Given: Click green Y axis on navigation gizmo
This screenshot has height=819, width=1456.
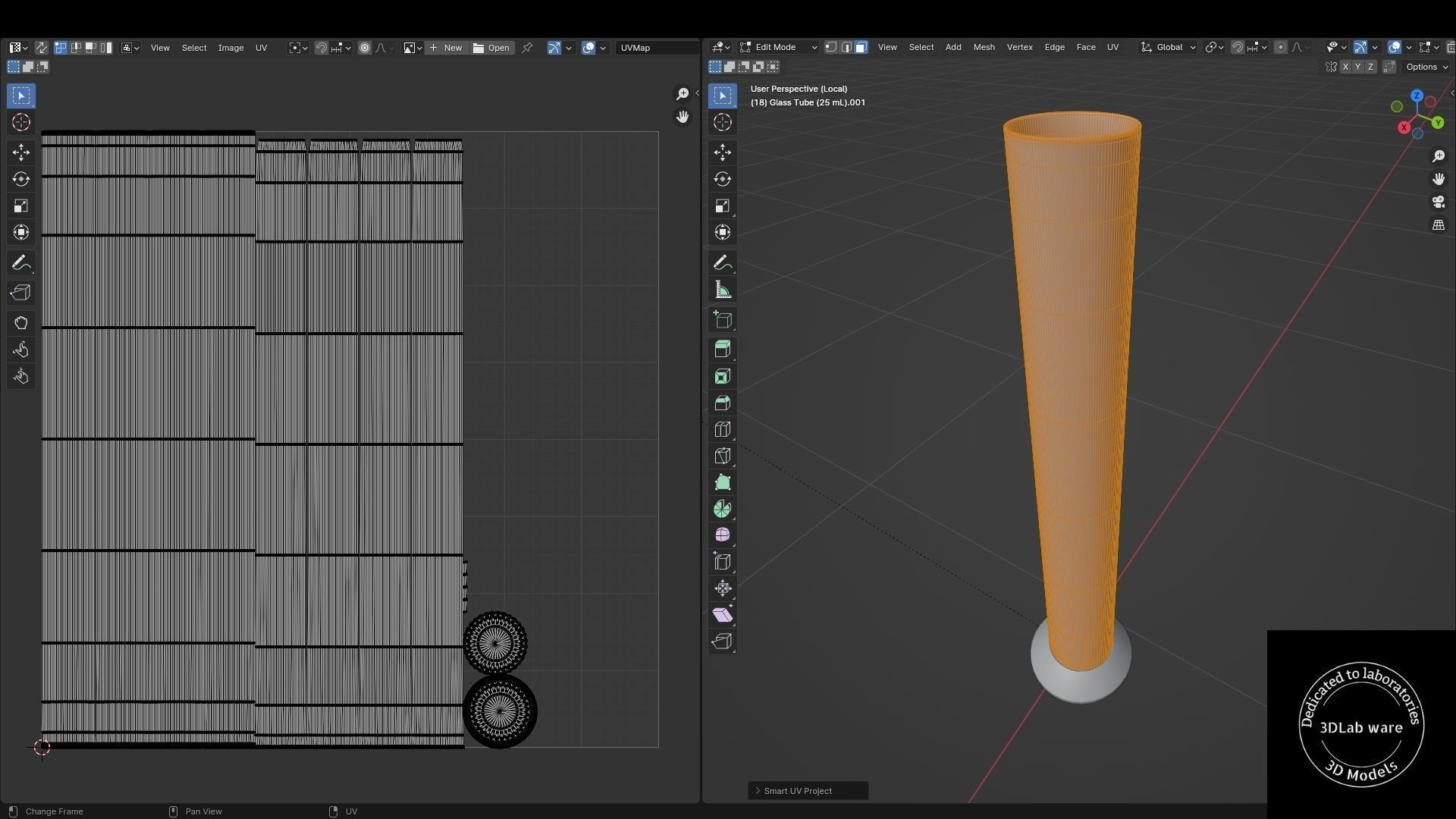Looking at the screenshot, I should [1438, 123].
